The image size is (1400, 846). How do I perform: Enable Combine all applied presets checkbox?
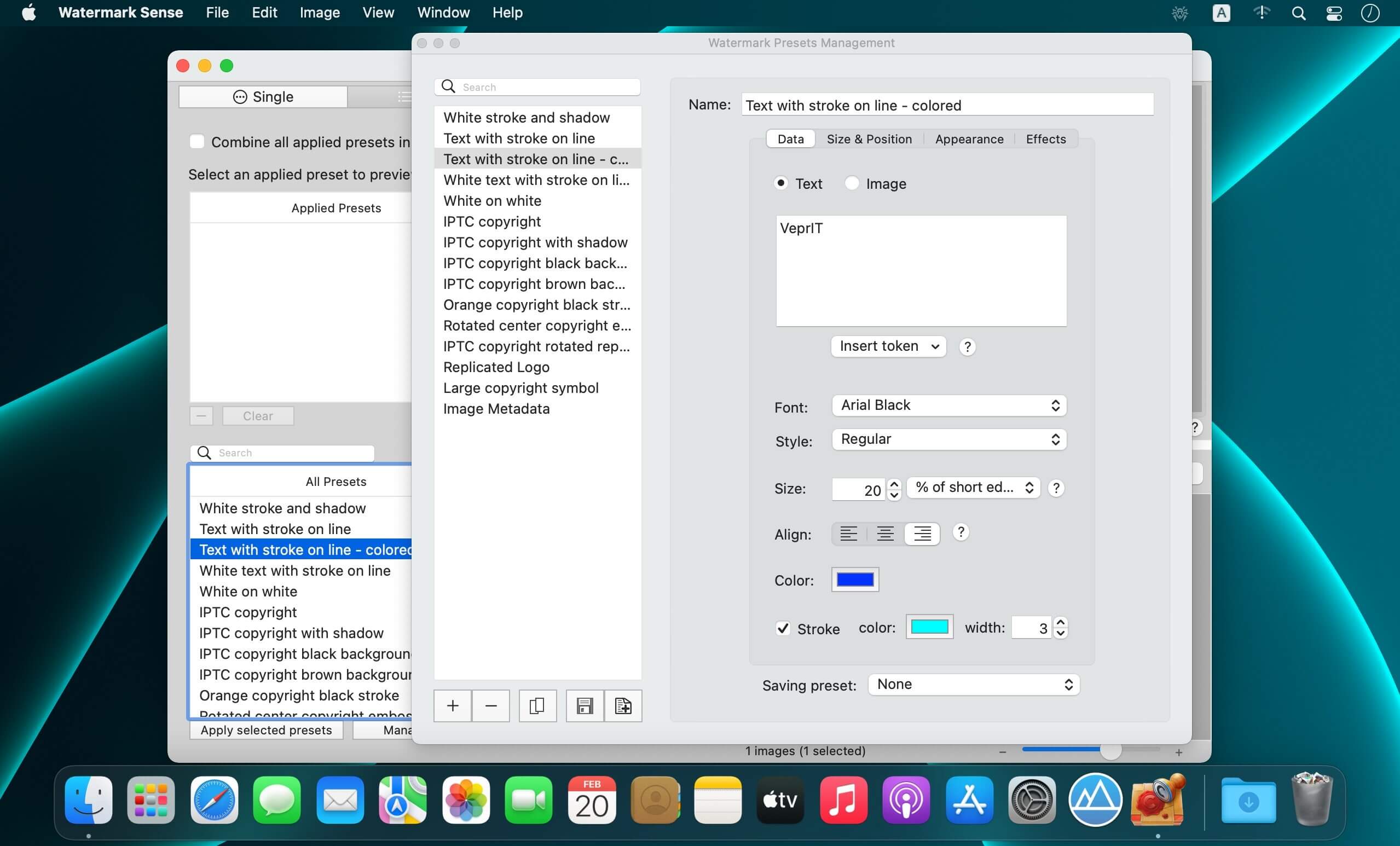pos(196,142)
